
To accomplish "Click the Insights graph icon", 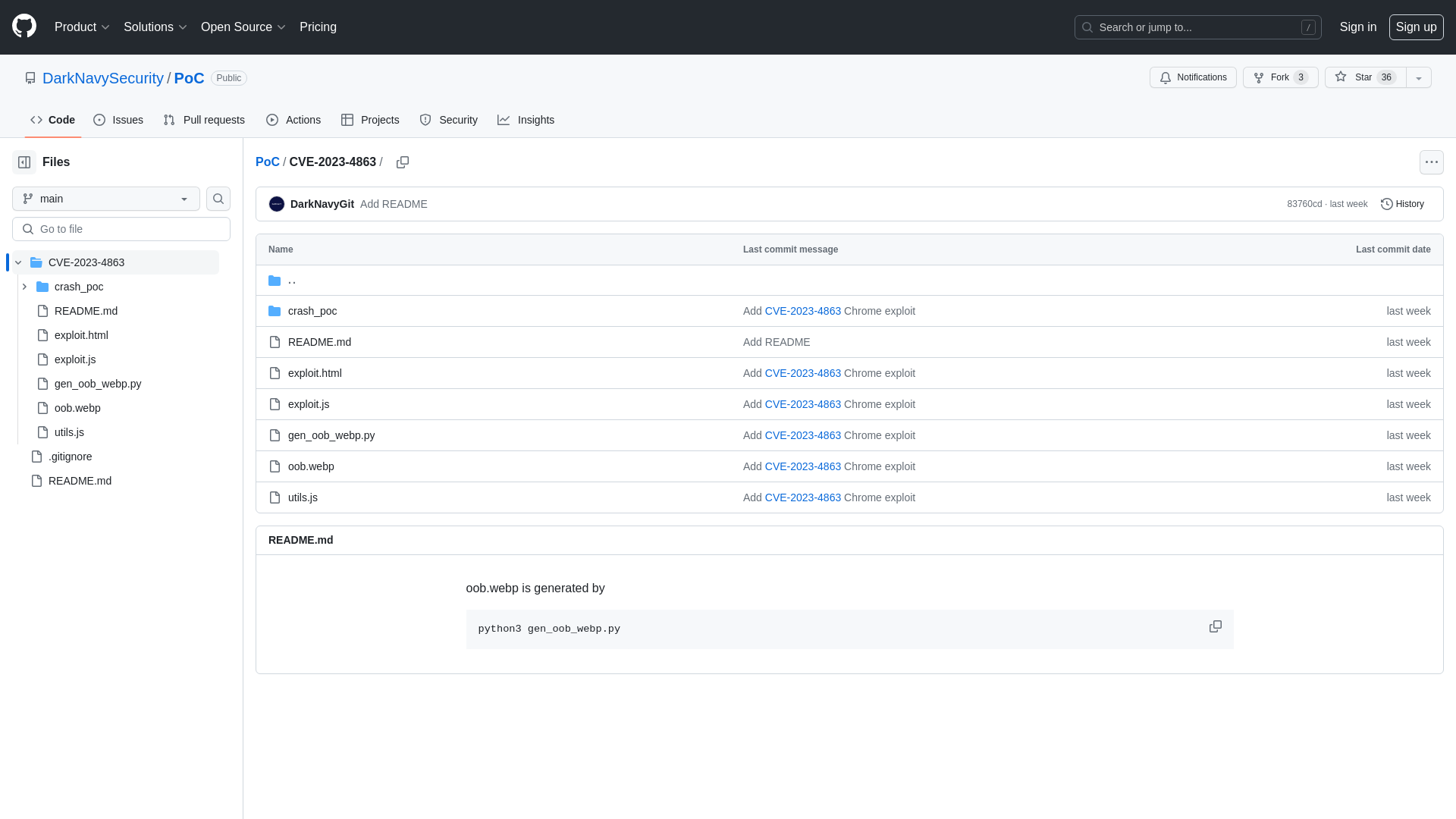I will (x=504, y=120).
